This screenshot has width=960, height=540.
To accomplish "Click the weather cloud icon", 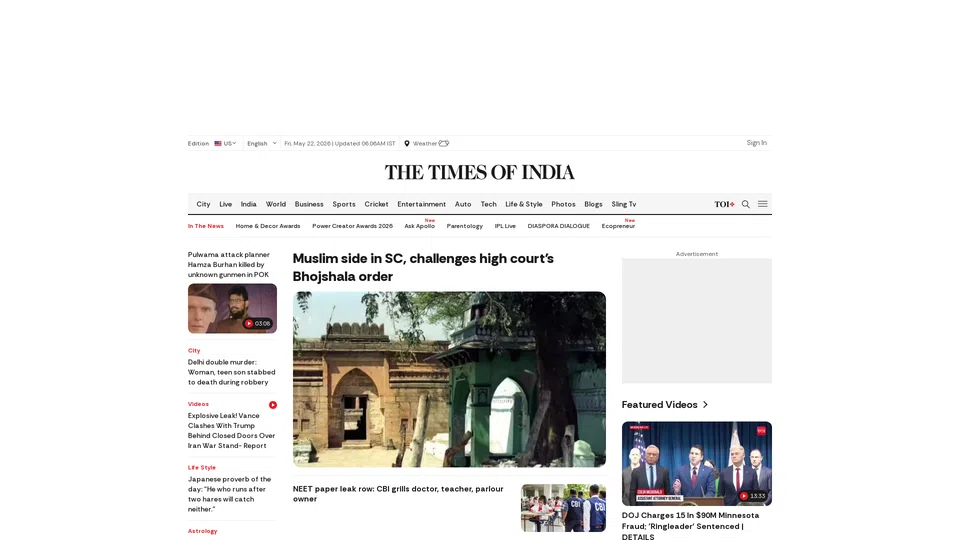I will point(444,143).
